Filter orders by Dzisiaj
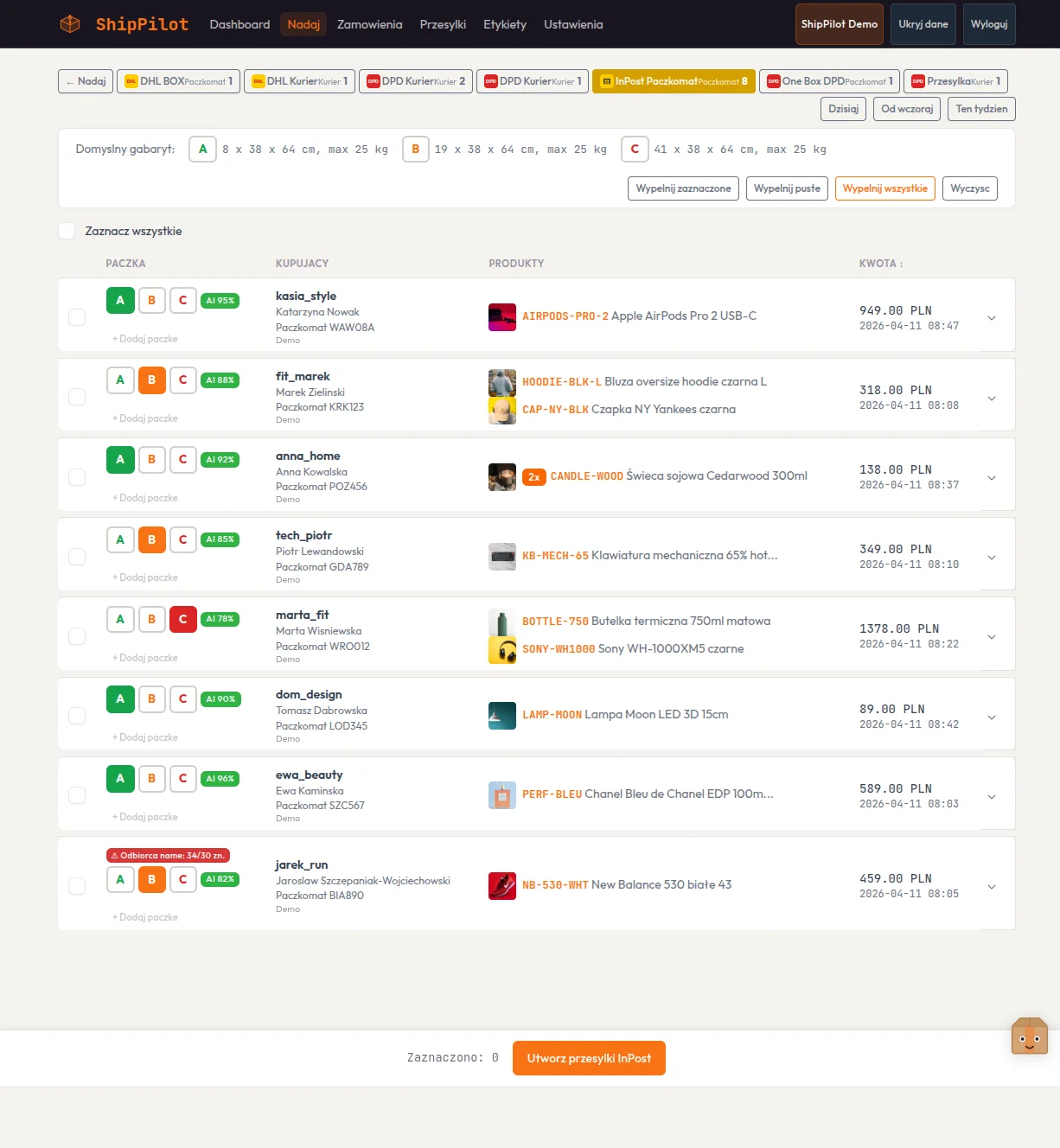 tap(843, 109)
